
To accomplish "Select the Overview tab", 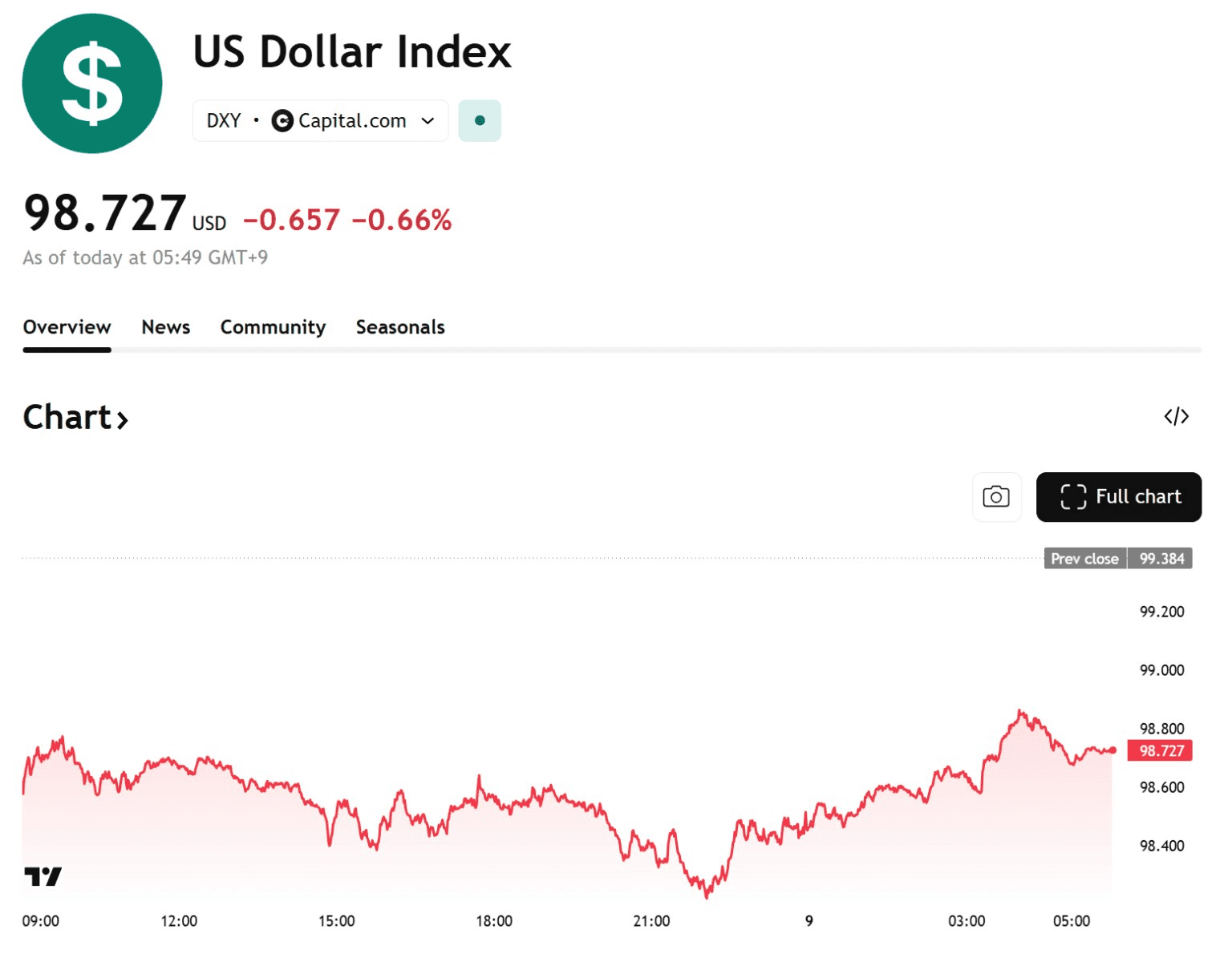I will (67, 327).
